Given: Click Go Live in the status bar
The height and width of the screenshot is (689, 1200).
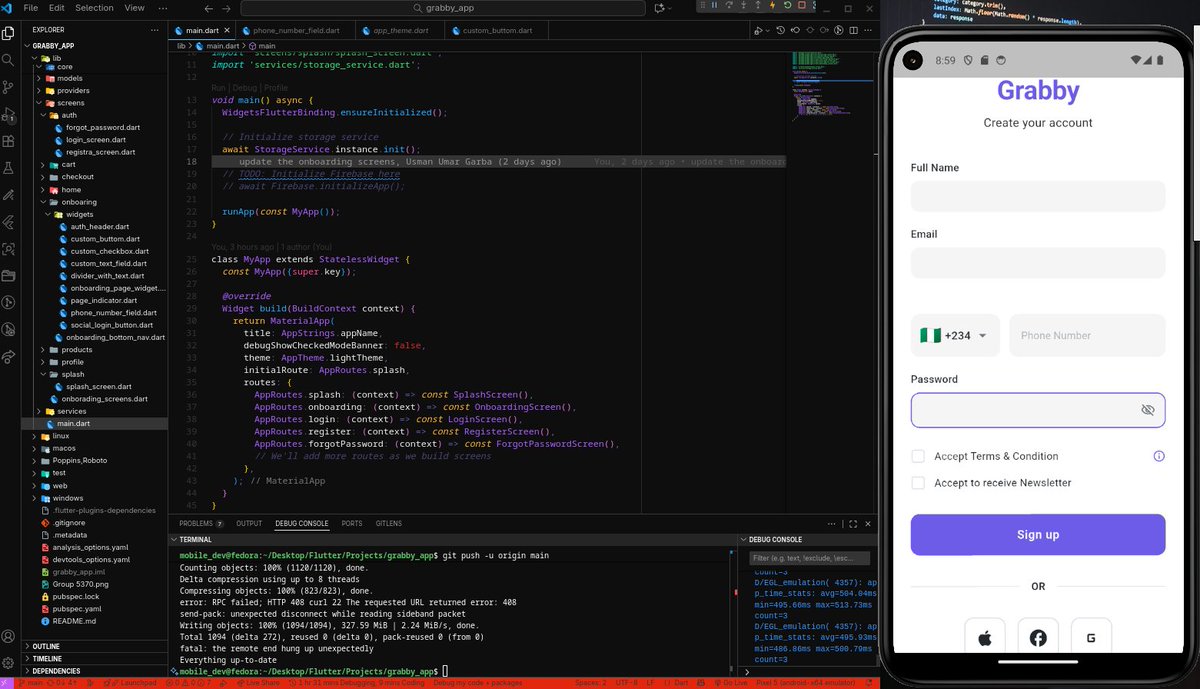Looking at the screenshot, I should tap(730, 682).
